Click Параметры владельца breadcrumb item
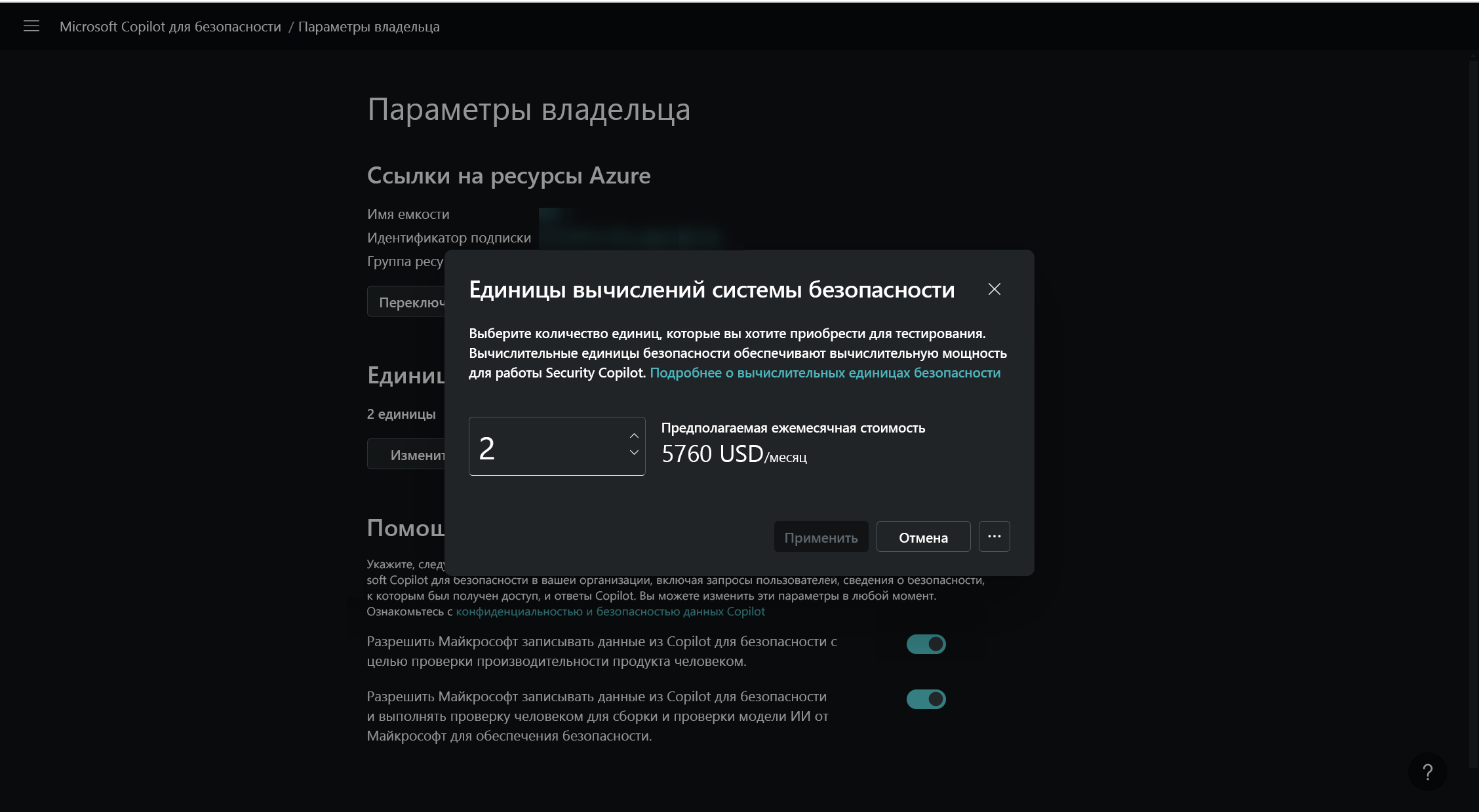The image size is (1479, 812). (x=369, y=27)
